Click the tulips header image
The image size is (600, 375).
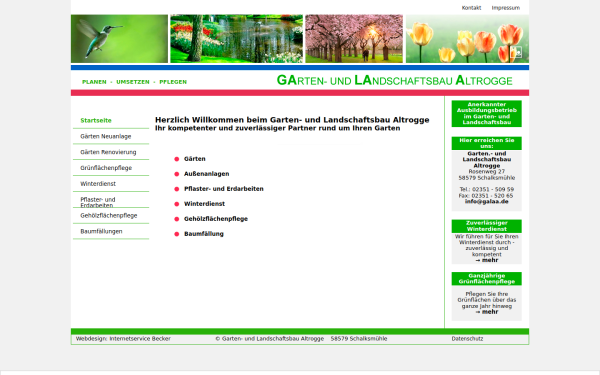(467, 39)
